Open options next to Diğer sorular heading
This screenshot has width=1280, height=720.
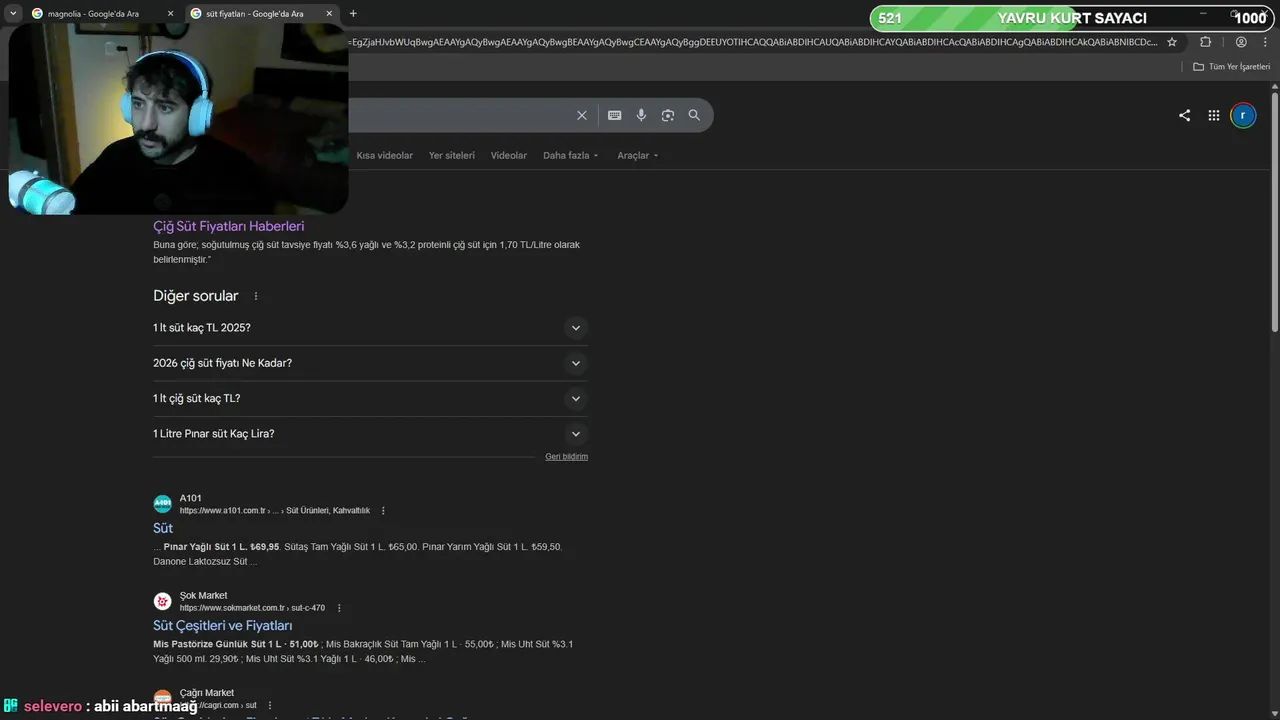256,296
